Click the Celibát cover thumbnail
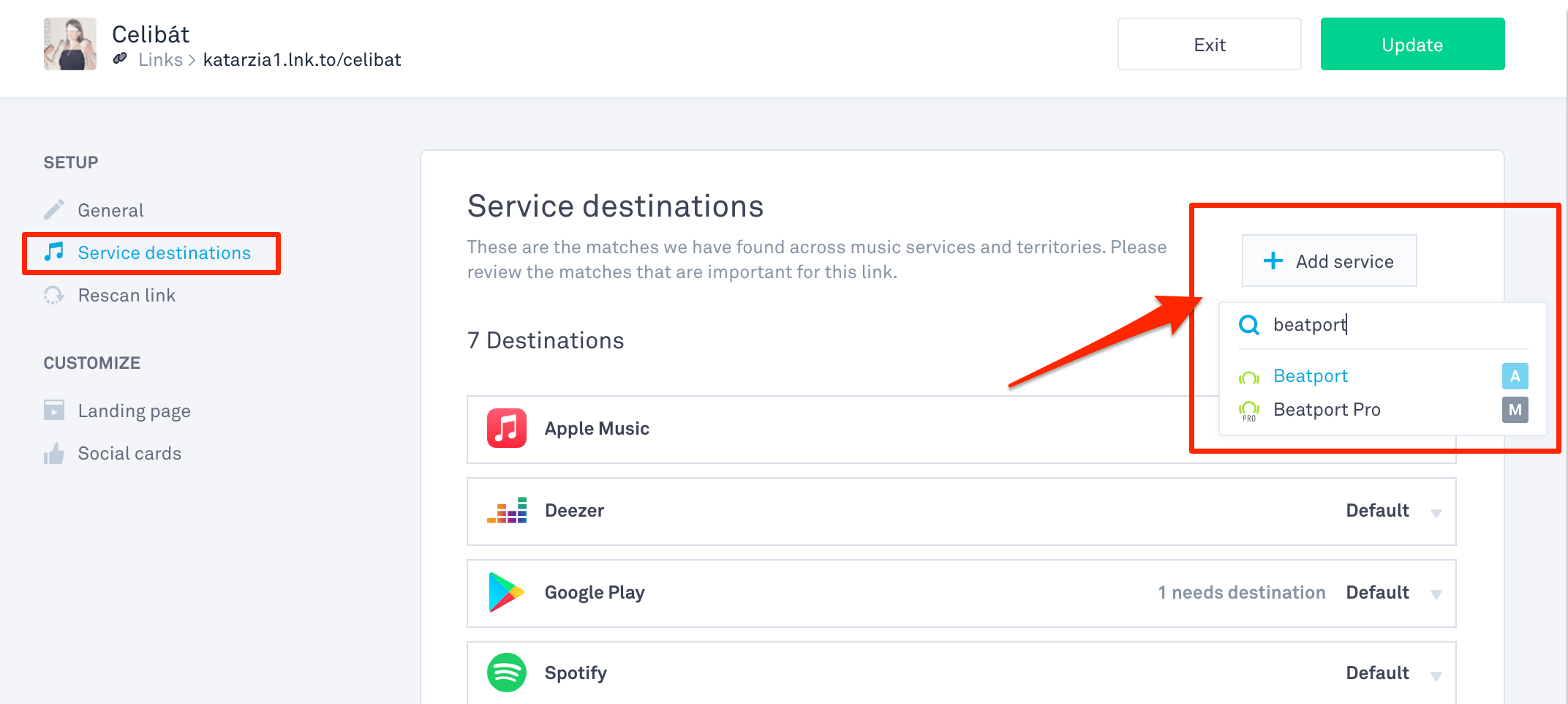This screenshot has height=704, width=1568. (70, 44)
